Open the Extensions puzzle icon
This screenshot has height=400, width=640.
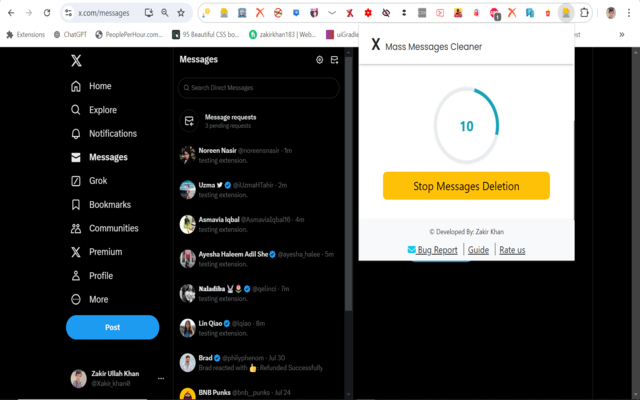pyautogui.click(x=584, y=13)
